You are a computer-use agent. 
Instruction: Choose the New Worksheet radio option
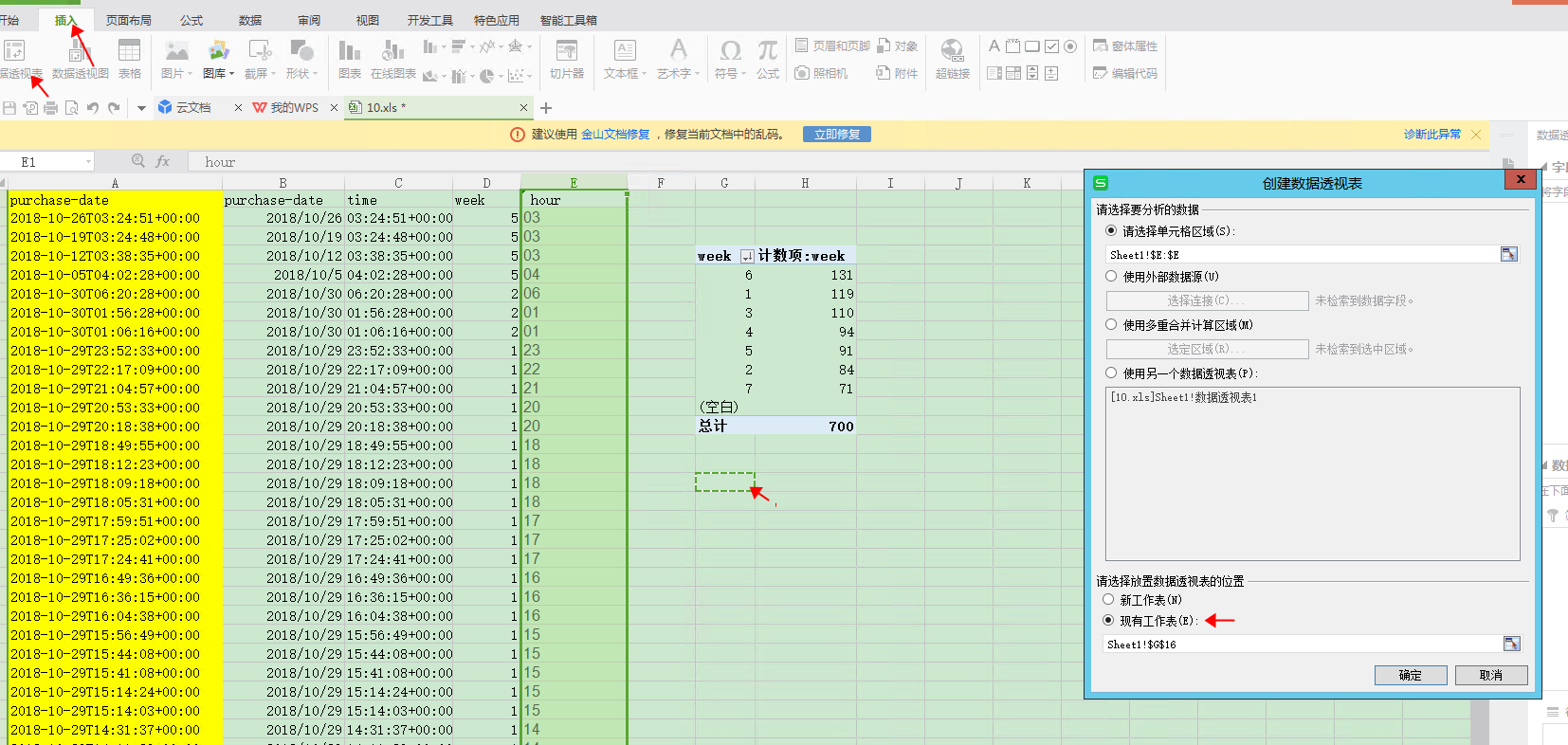click(x=1108, y=599)
